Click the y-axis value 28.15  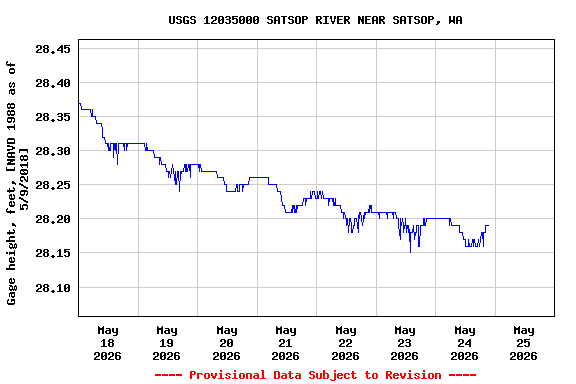[53, 253]
